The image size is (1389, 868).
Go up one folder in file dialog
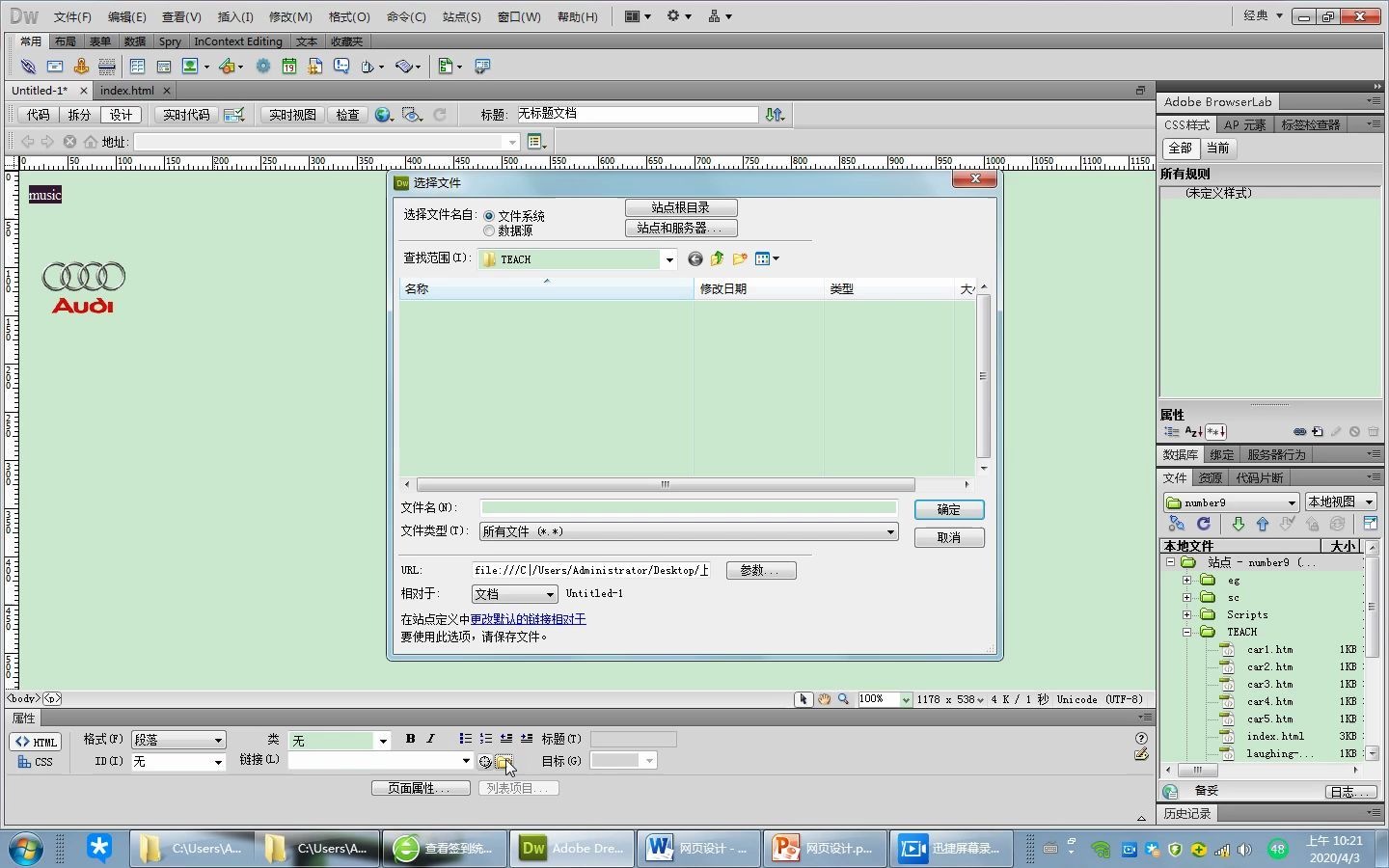tap(717, 258)
